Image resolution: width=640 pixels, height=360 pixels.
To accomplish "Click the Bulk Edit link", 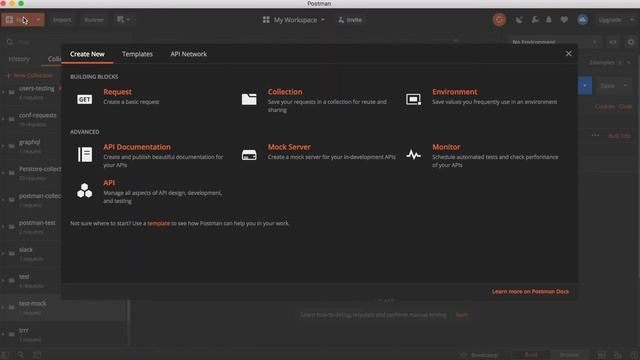I will pyautogui.click(x=619, y=136).
